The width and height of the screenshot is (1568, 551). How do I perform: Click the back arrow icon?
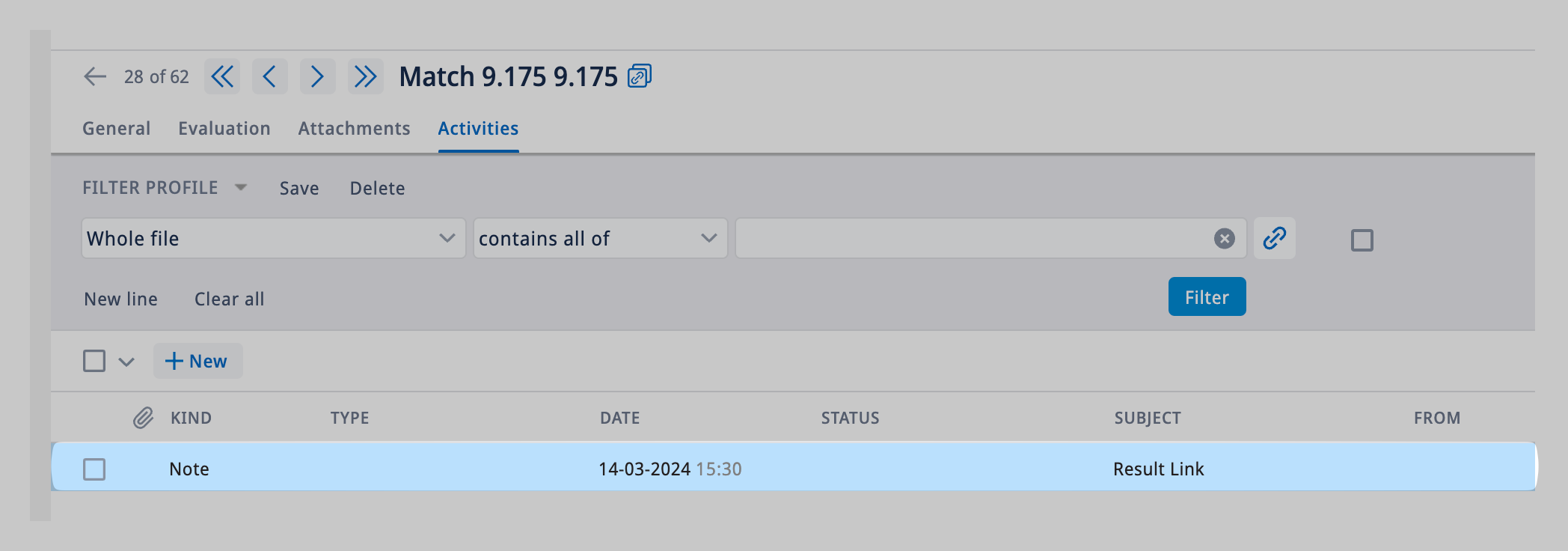click(x=95, y=76)
